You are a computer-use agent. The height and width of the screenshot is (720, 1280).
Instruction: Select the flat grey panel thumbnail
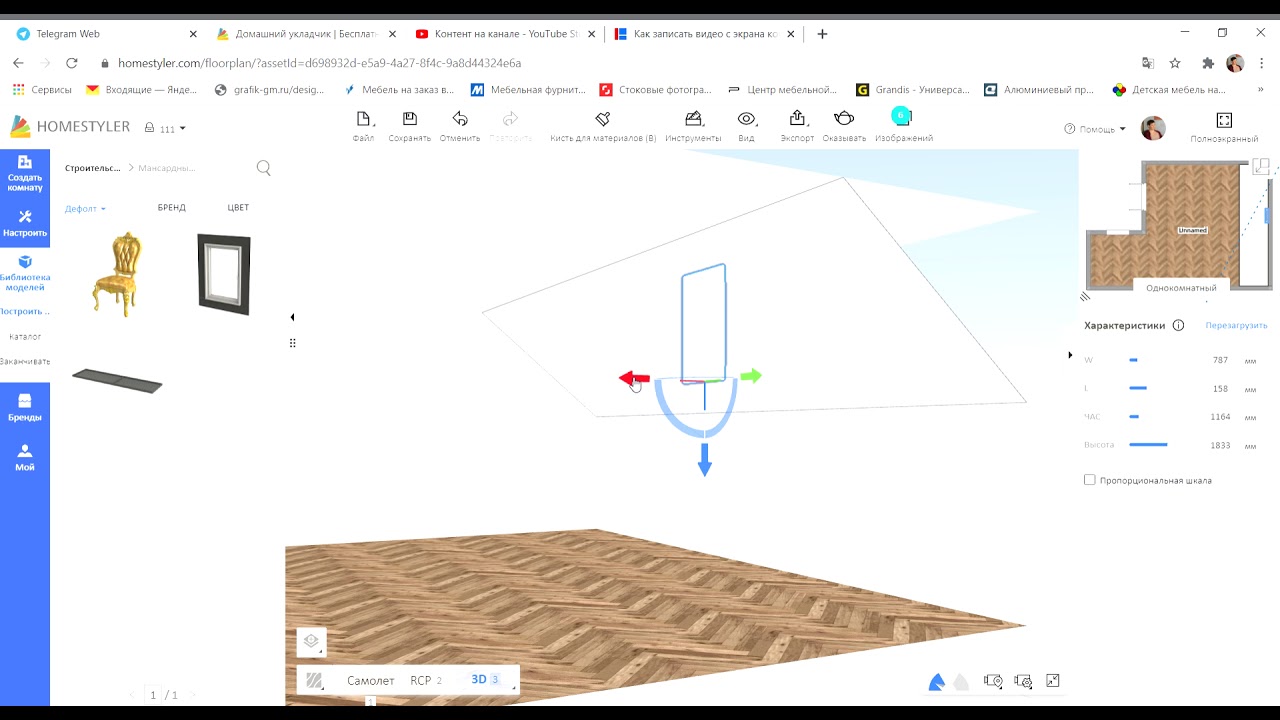coord(117,380)
